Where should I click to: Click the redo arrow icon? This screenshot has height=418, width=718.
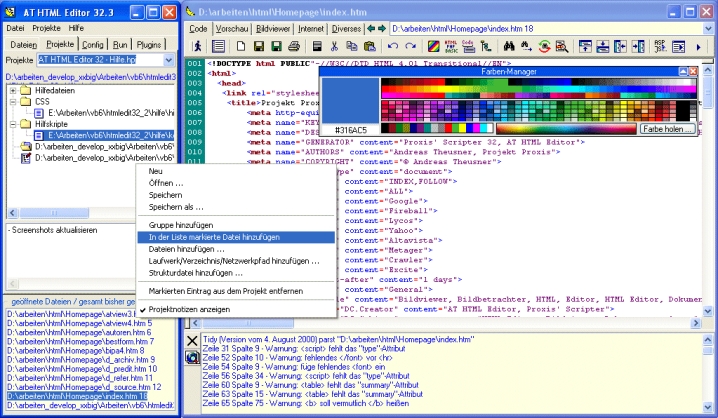409,47
